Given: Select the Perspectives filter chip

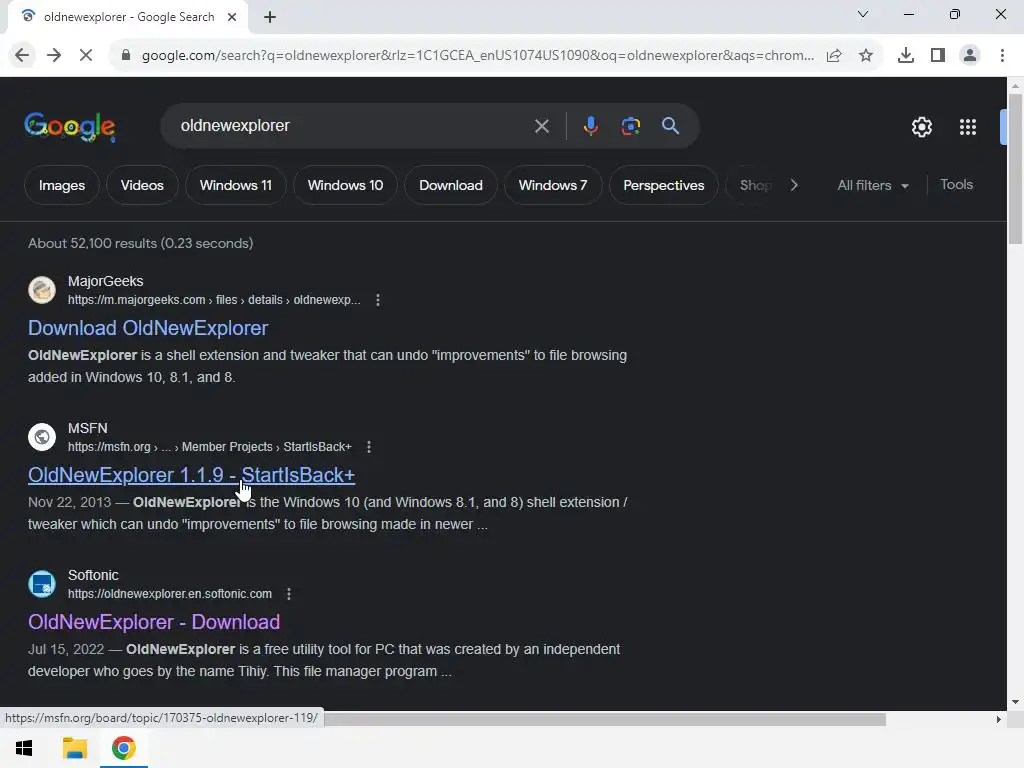Looking at the screenshot, I should click(x=664, y=185).
